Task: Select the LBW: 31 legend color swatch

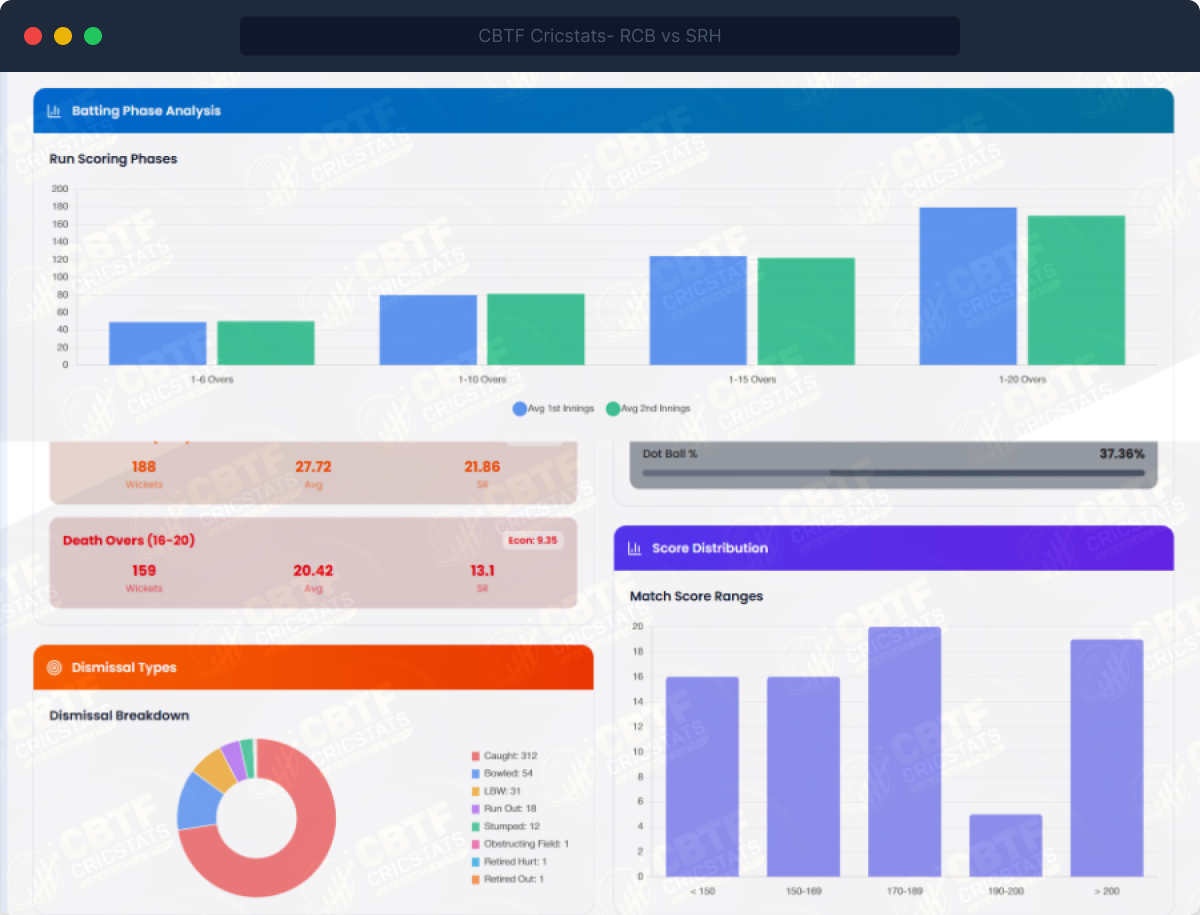Action: tap(475, 791)
